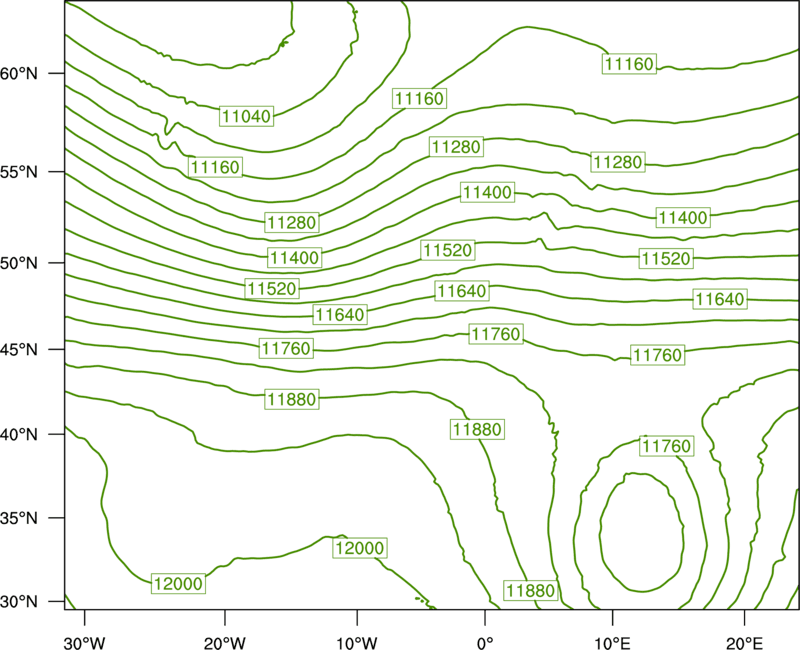This screenshot has width=800, height=650.
Task: Pick the 45°N latitude axis label
Action: [x=19, y=349]
